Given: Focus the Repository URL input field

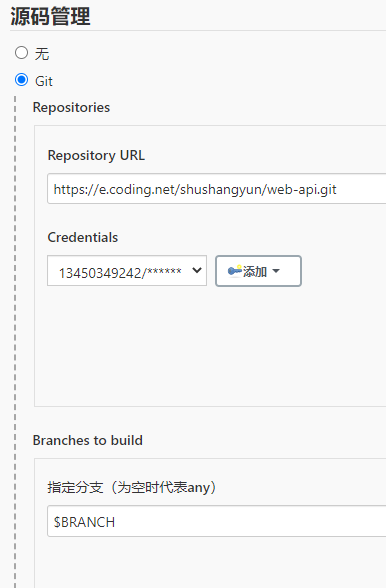Looking at the screenshot, I should click(216, 189).
